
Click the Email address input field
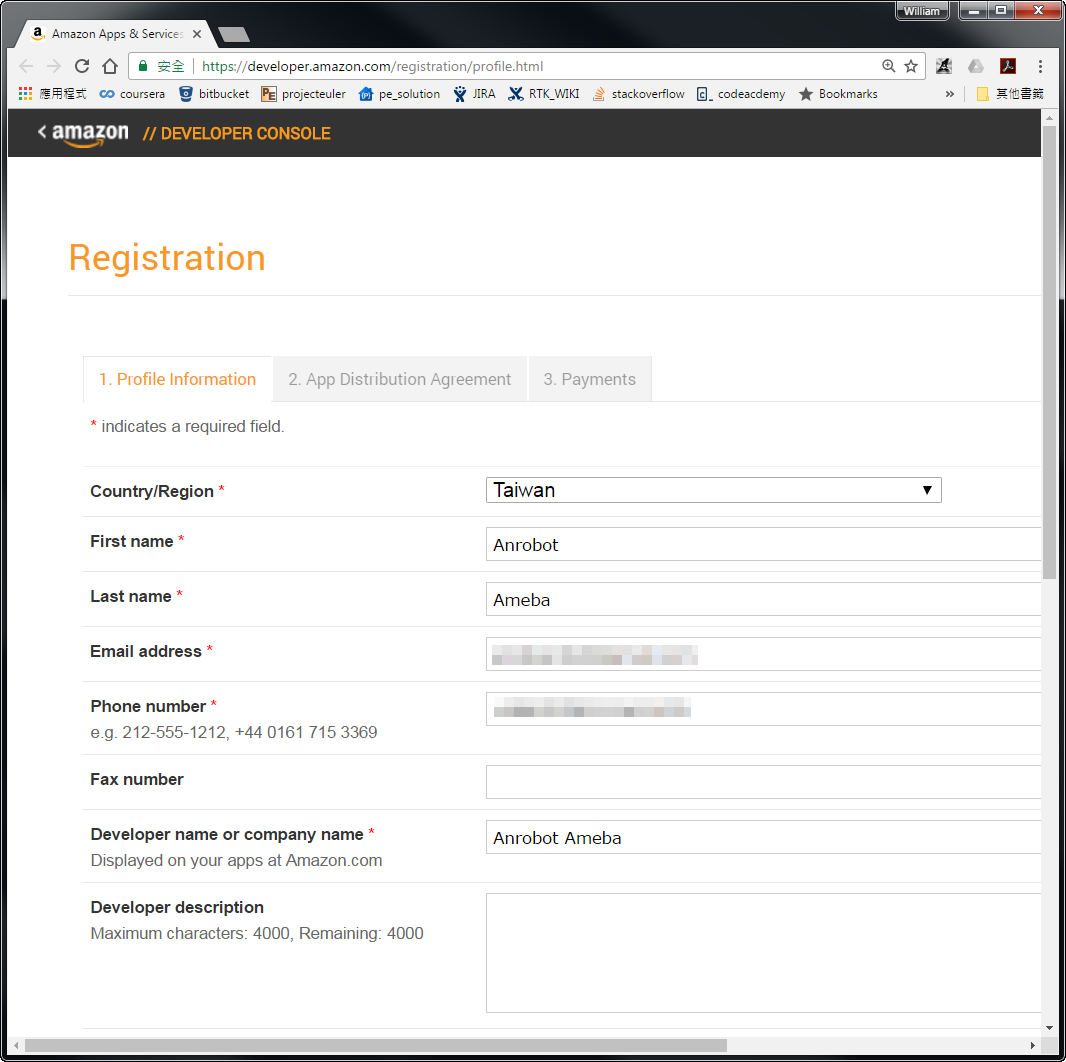(x=763, y=654)
